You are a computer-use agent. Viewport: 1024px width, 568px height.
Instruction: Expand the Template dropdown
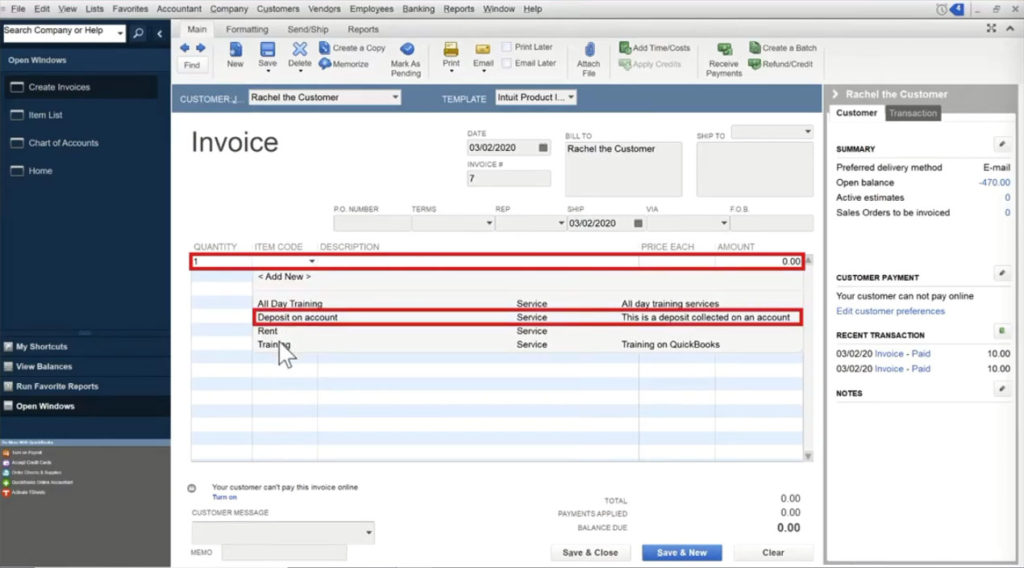pyautogui.click(x=571, y=98)
